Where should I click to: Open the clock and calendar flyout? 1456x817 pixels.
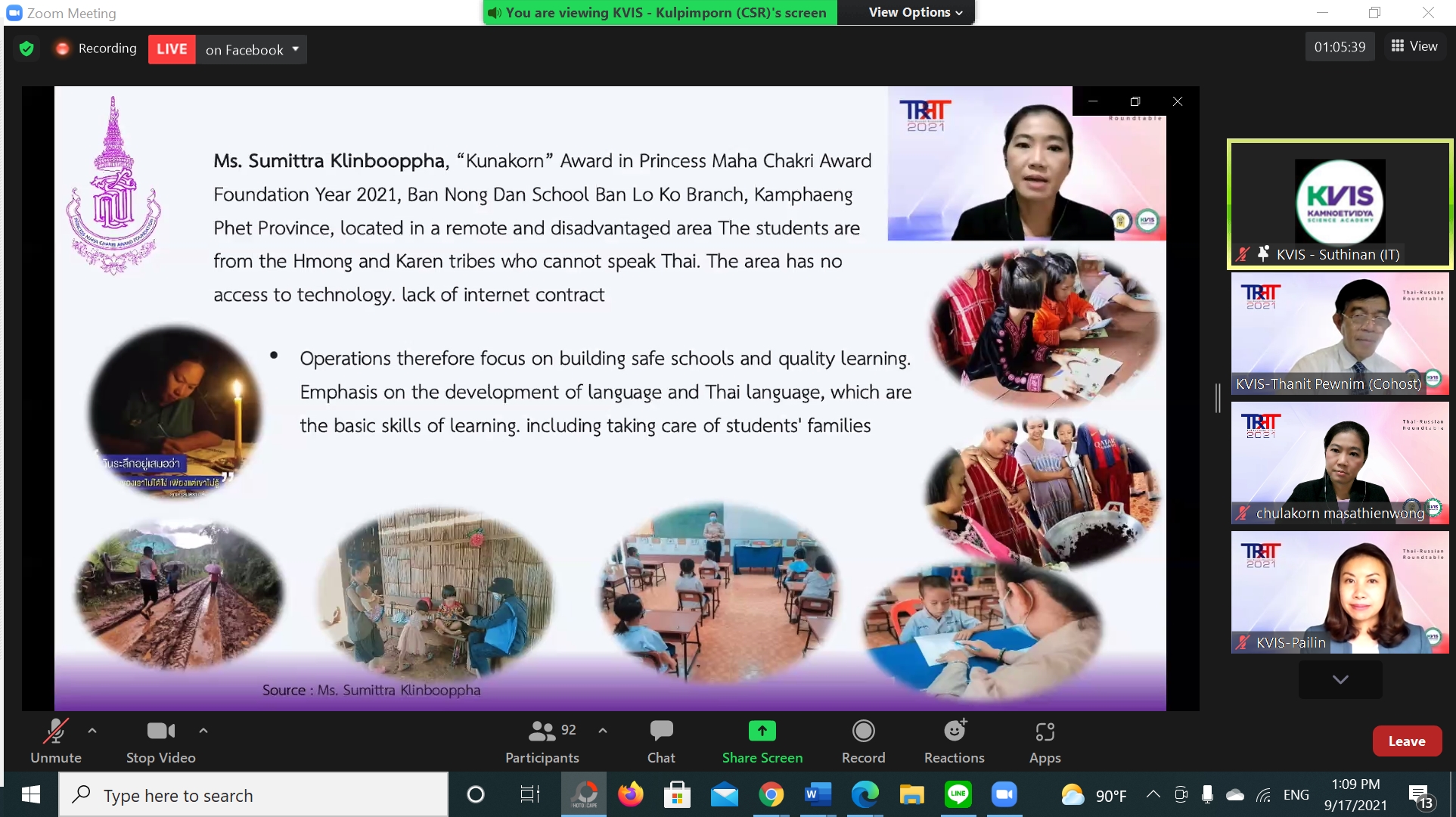pyautogui.click(x=1355, y=795)
